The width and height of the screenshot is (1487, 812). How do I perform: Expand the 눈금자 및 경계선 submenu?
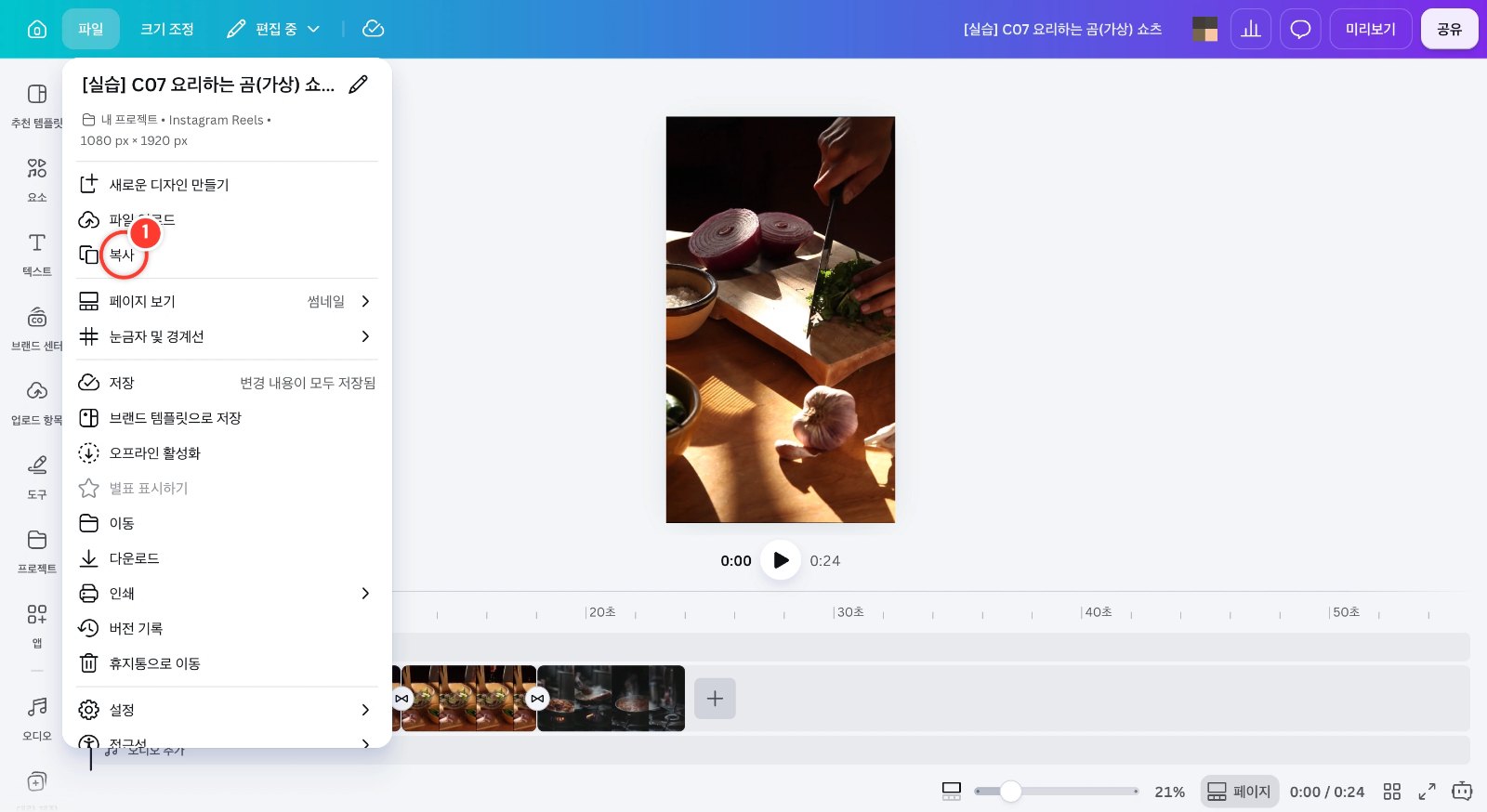coord(228,336)
